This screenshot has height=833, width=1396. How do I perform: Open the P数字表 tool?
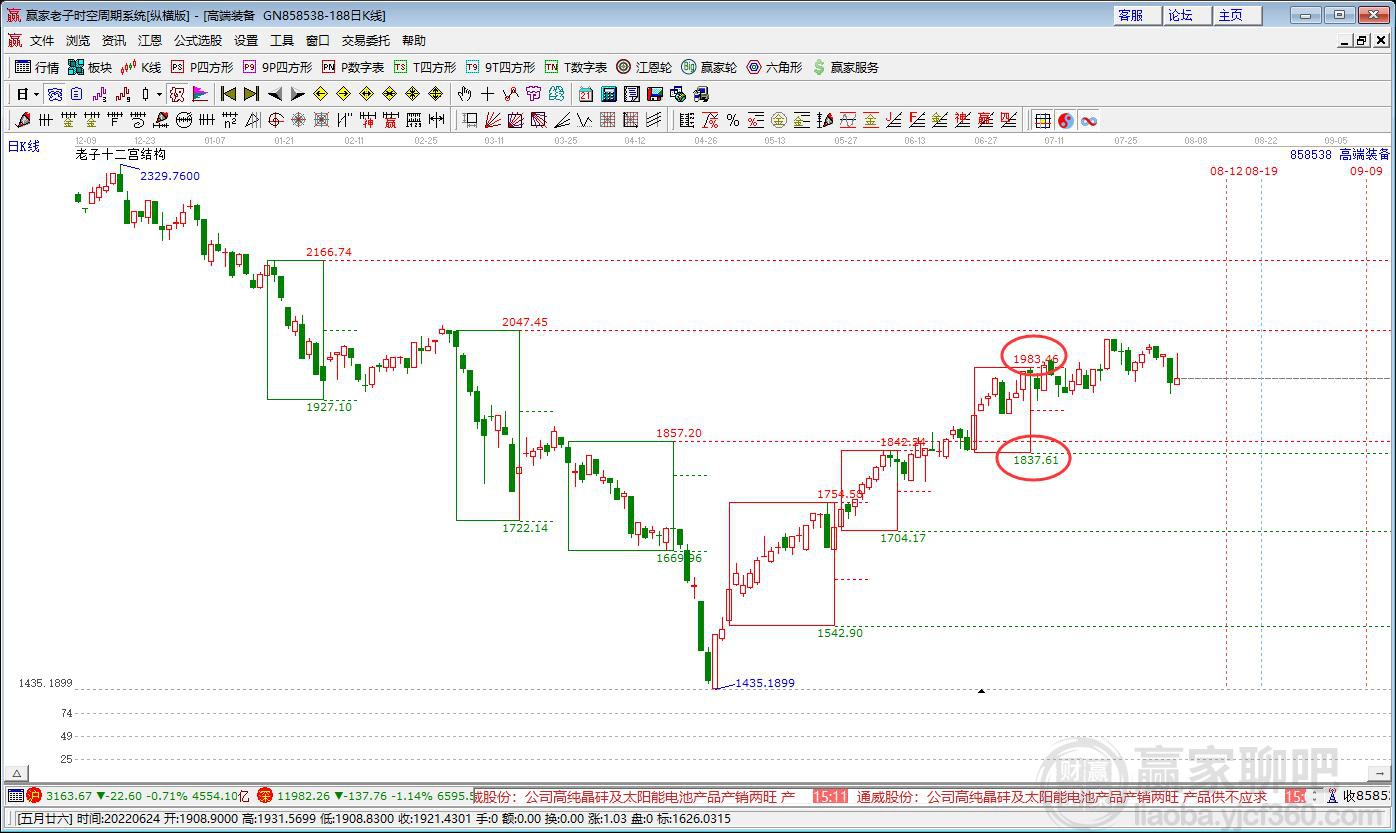(353, 67)
